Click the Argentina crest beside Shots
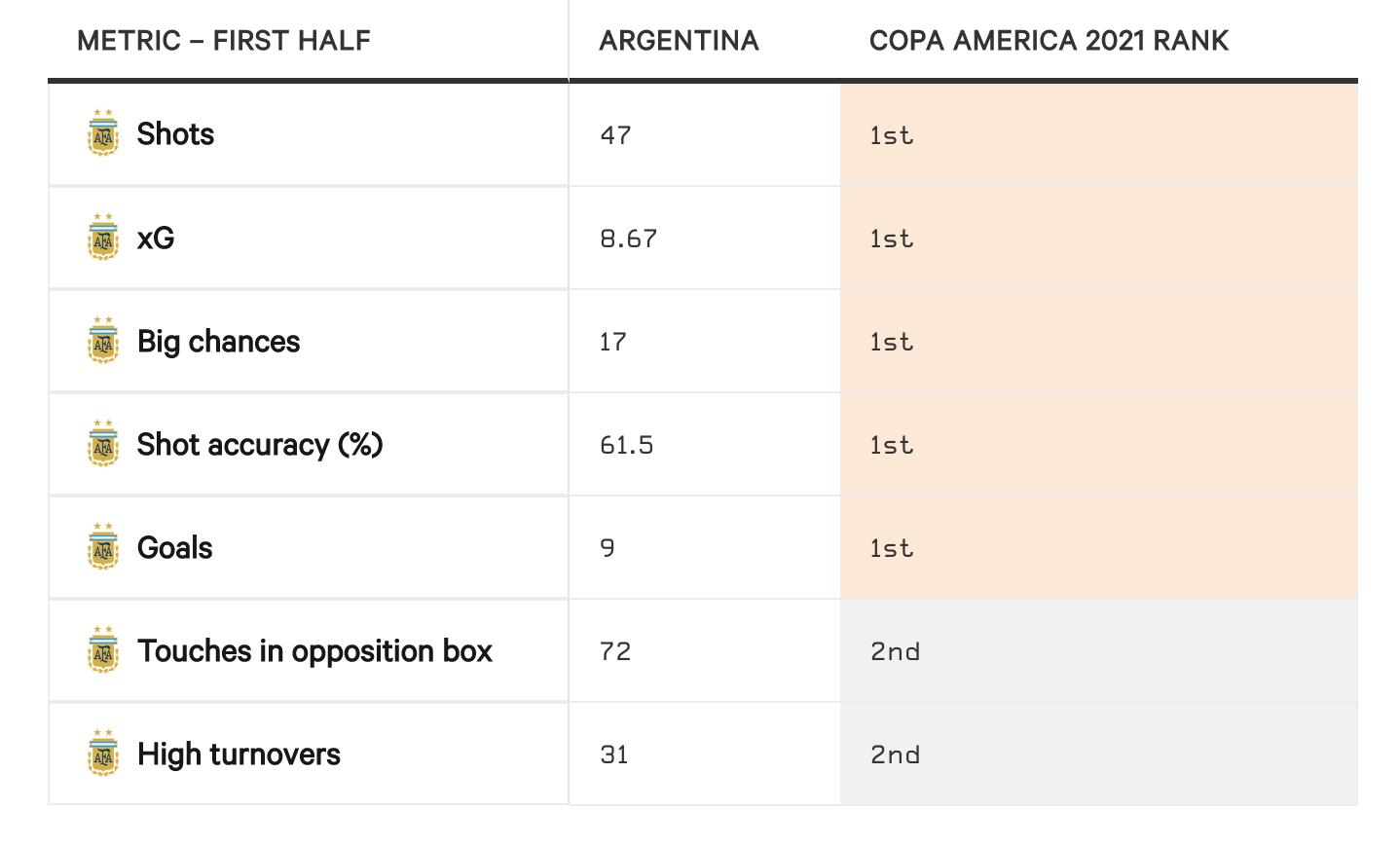The height and width of the screenshot is (847, 1400). pos(103,133)
